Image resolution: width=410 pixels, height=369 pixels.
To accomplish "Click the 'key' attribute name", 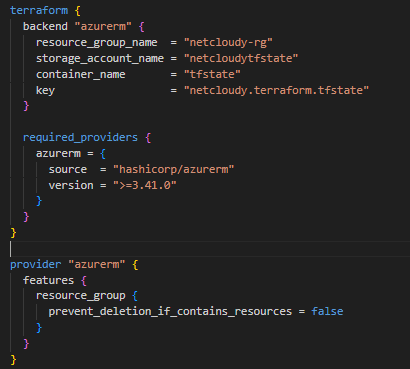I will point(45,91).
